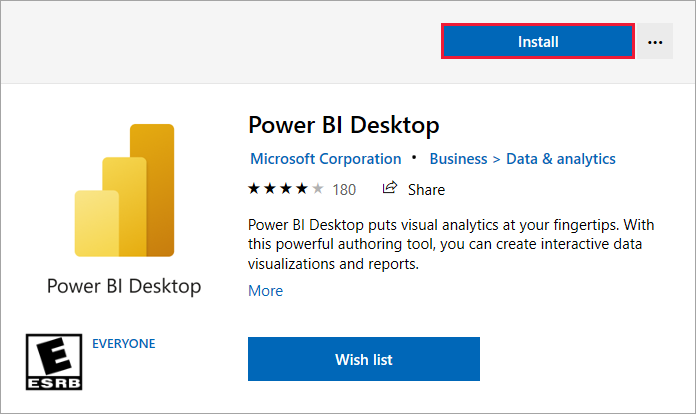Add the app to Wish list
The image size is (696, 414).
coord(364,359)
